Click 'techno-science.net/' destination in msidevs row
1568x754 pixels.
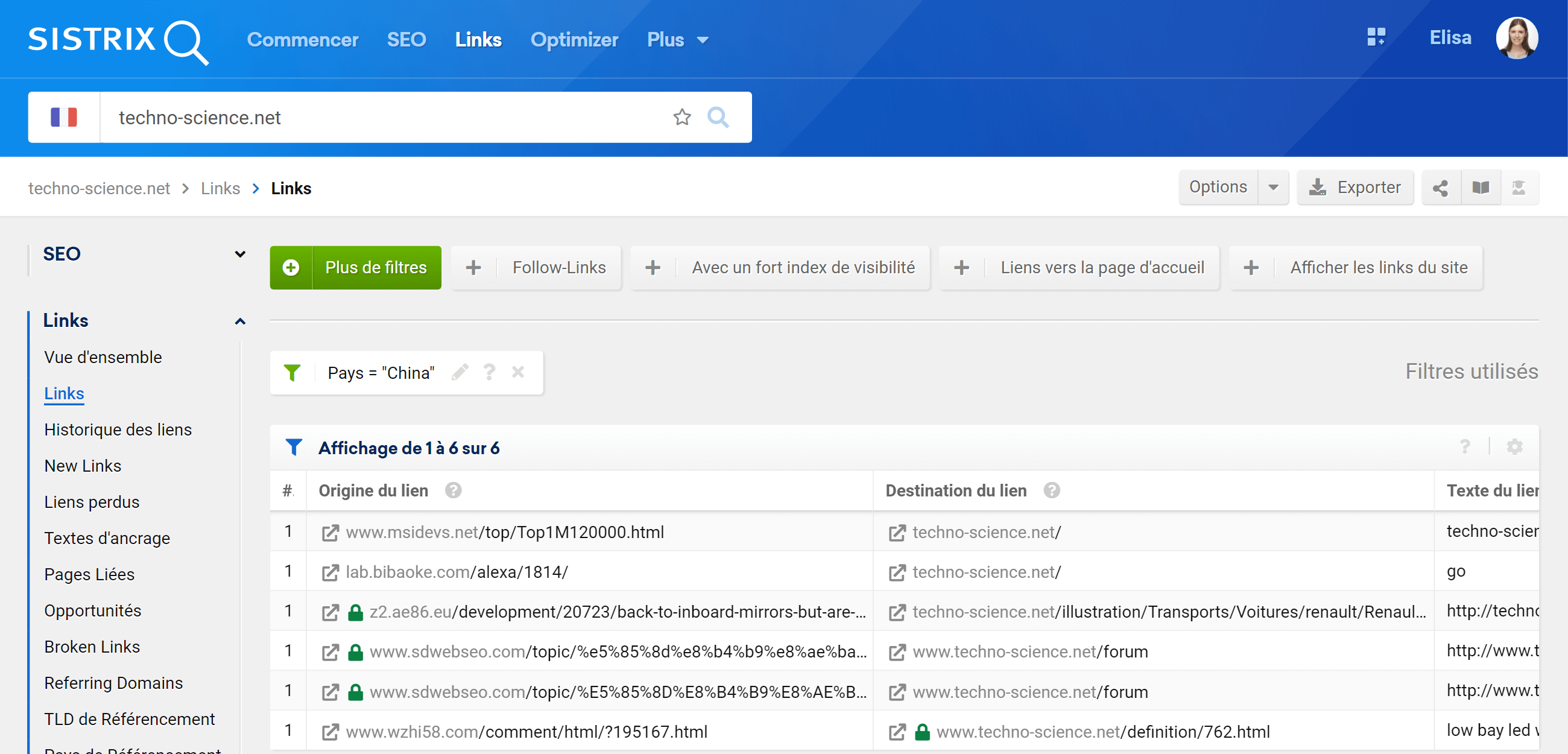point(986,533)
